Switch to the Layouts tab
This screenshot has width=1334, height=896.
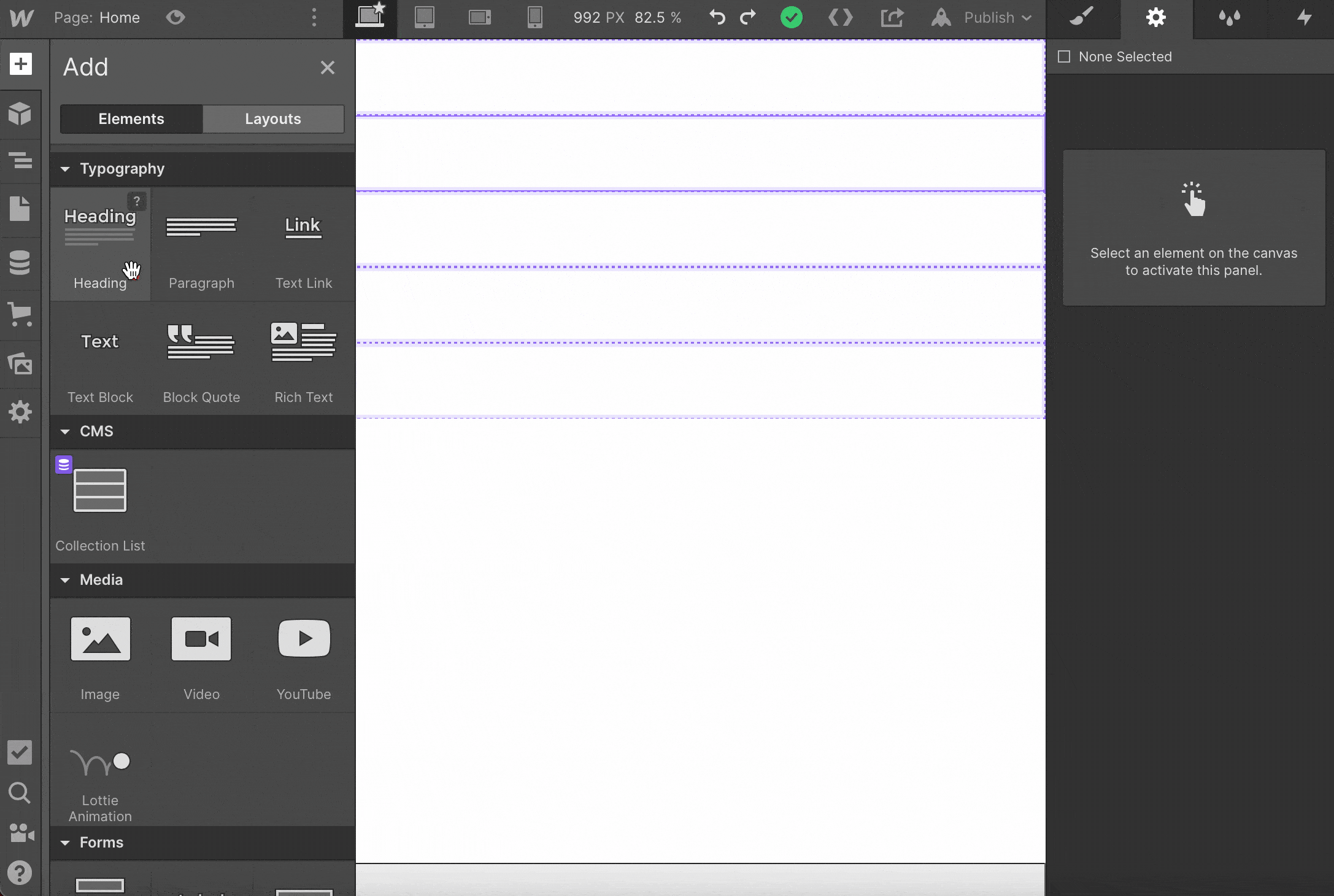(x=273, y=119)
